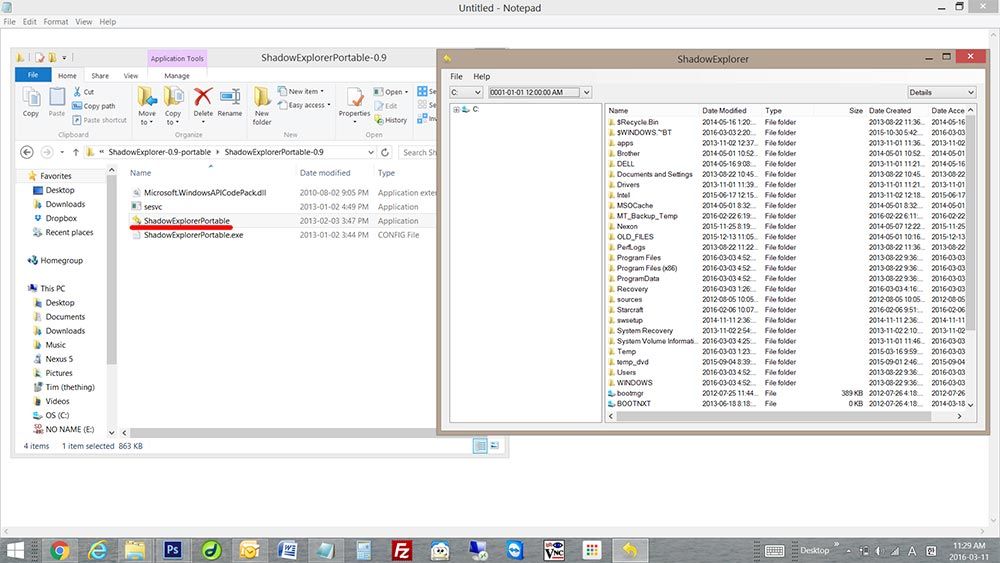Open the address bar history dropdown
This screenshot has width=1000, height=563.
click(x=371, y=152)
